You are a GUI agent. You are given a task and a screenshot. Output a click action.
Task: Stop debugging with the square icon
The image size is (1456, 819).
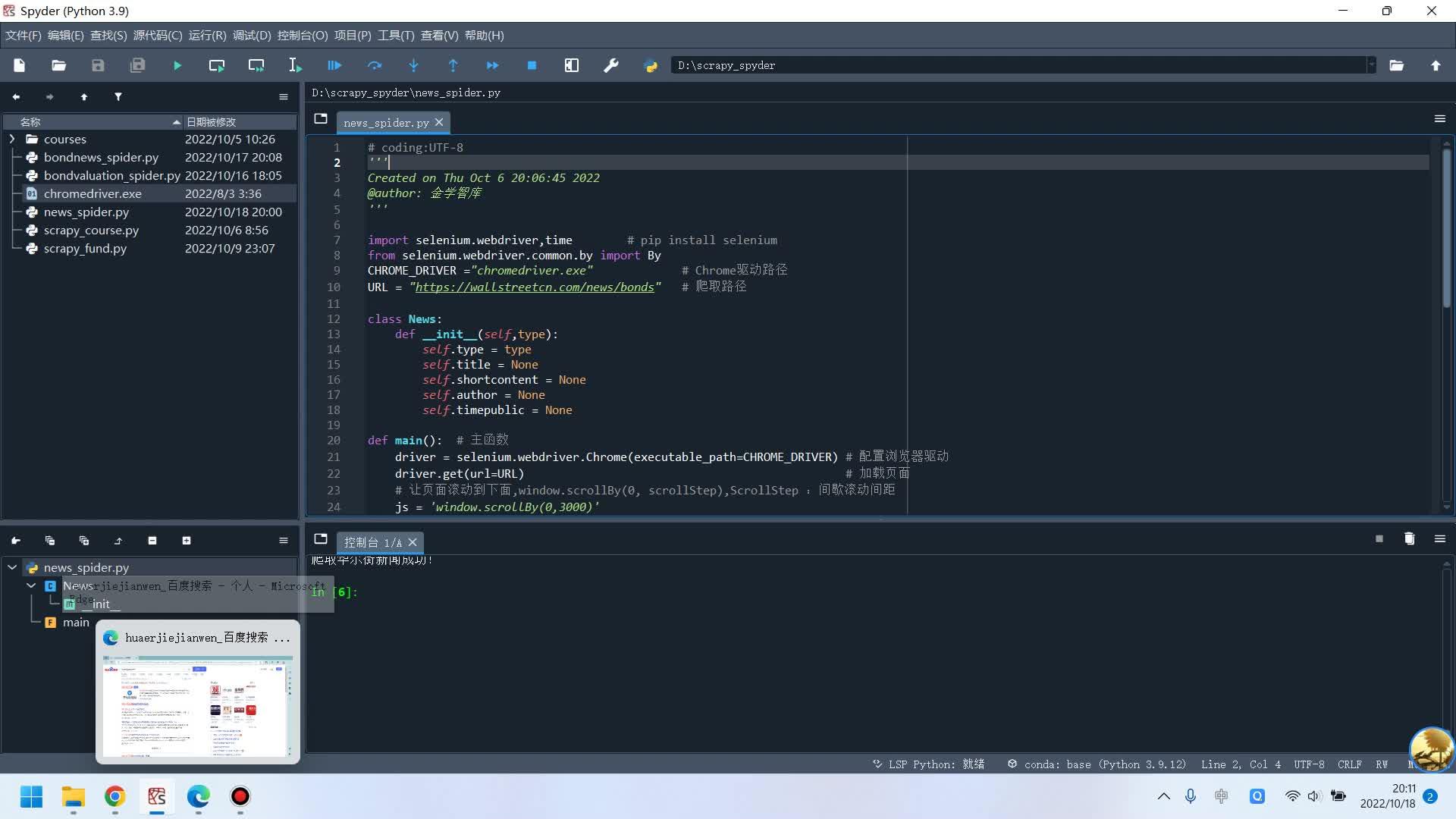coord(532,66)
